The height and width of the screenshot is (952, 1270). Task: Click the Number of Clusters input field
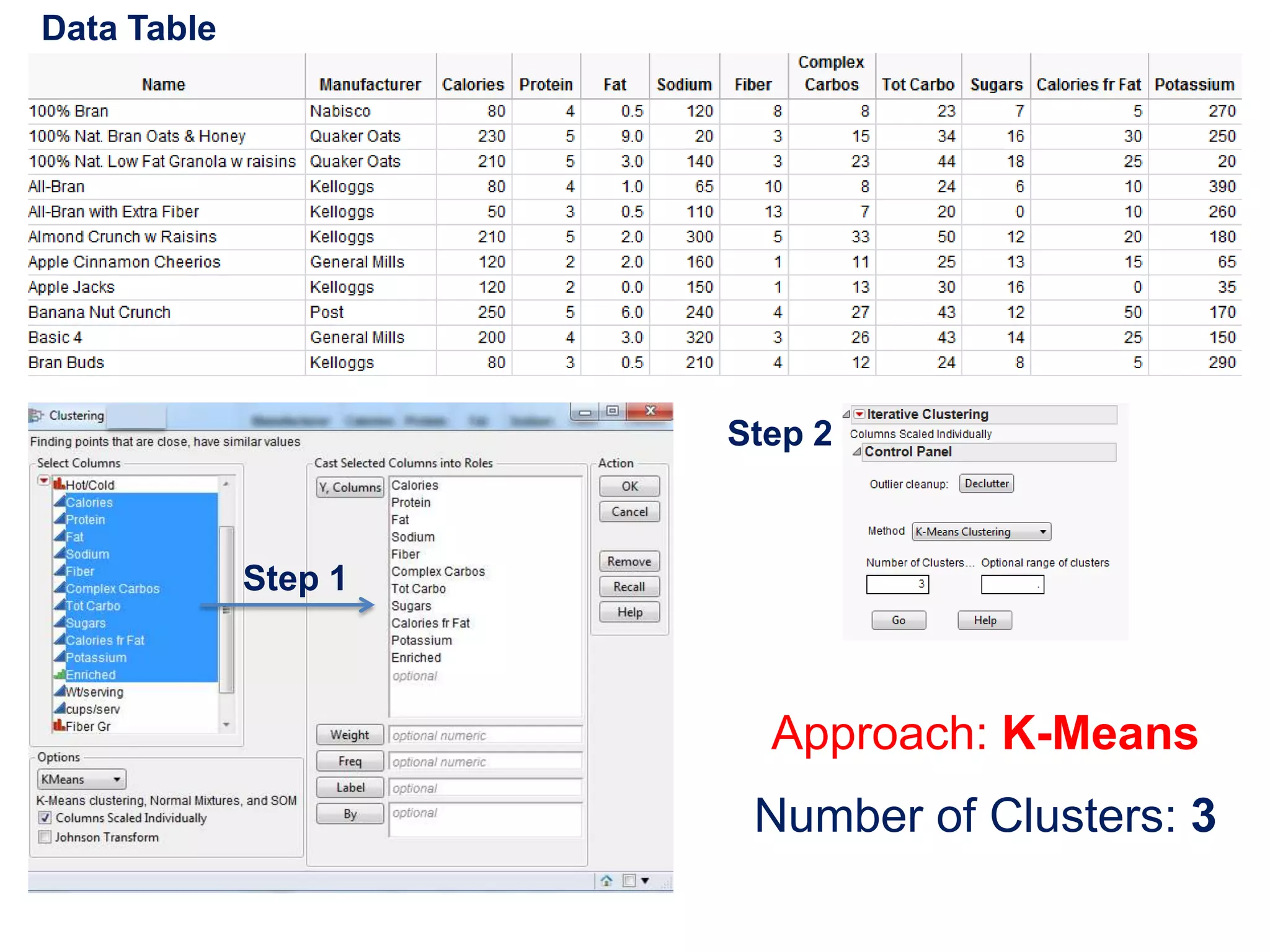point(897,584)
